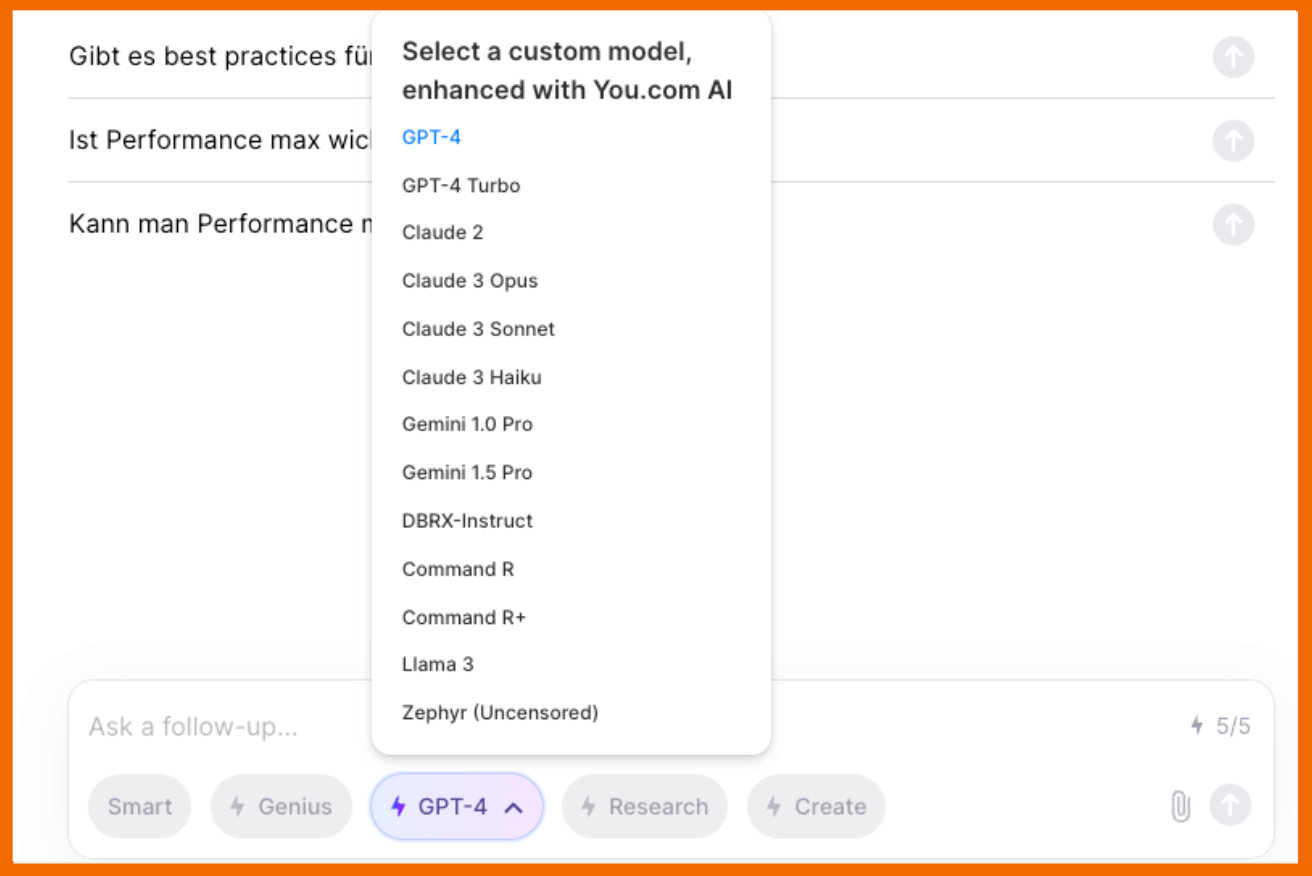
Task: Select GPT-4 Turbo from model list
Action: [461, 185]
